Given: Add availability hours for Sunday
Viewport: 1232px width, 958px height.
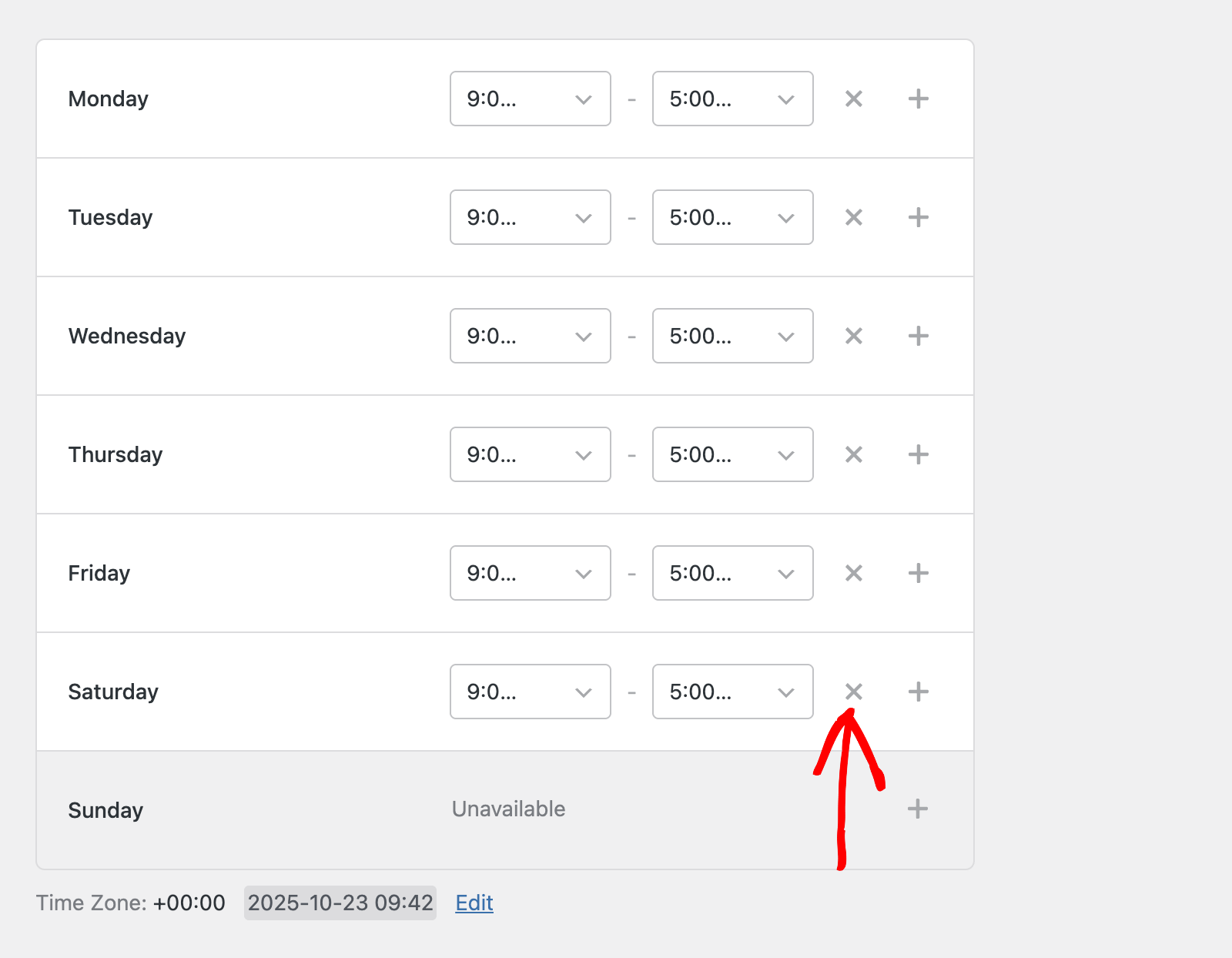Looking at the screenshot, I should (917, 809).
